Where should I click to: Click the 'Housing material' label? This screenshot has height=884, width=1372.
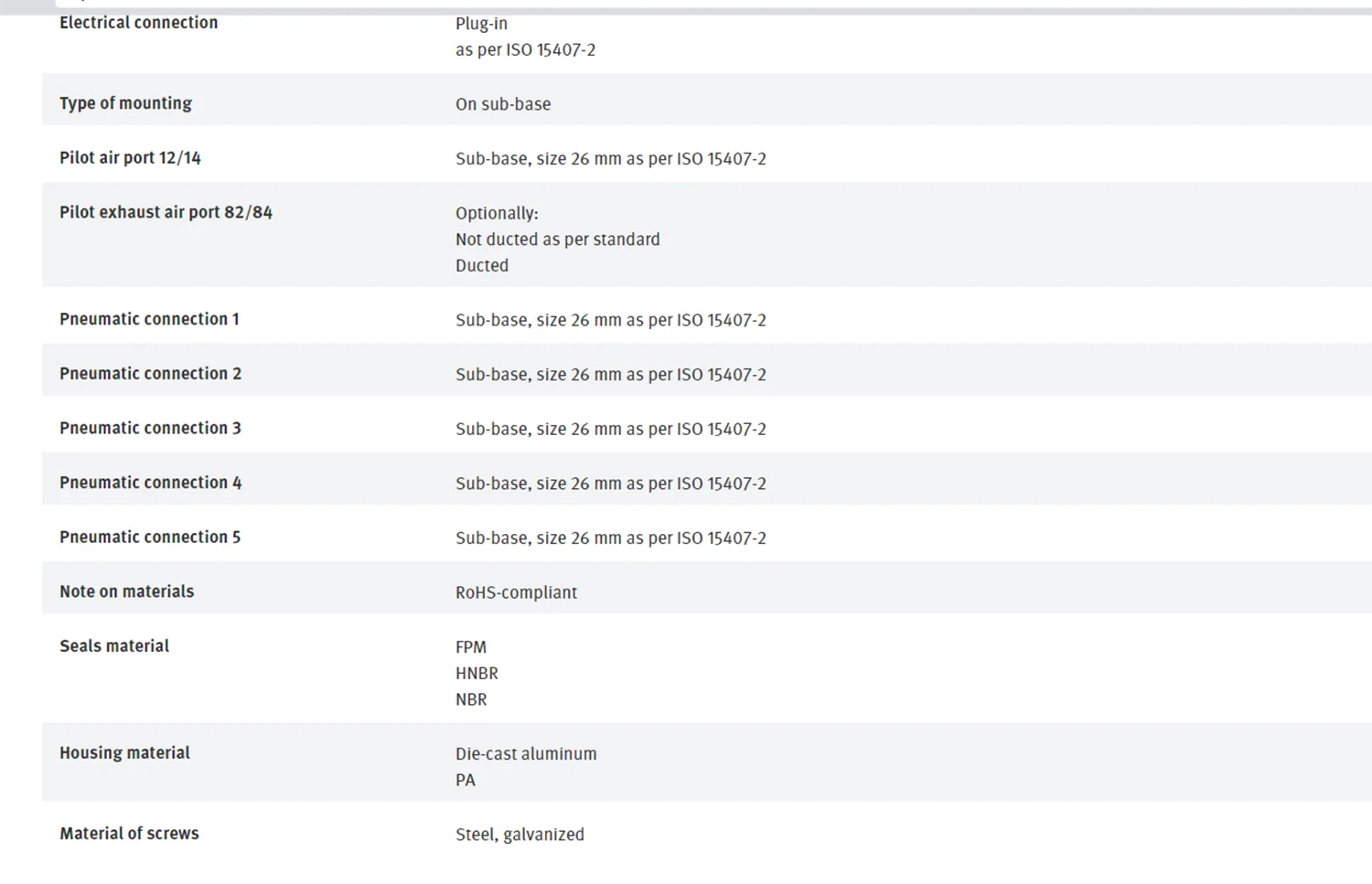coord(124,753)
